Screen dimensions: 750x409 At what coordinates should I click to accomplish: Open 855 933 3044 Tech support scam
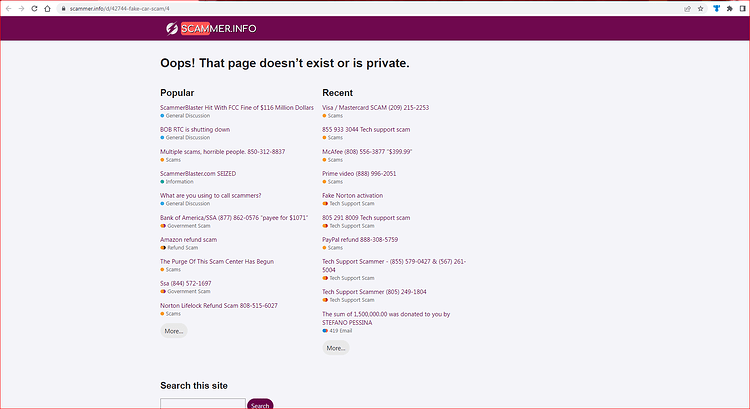[366, 130]
